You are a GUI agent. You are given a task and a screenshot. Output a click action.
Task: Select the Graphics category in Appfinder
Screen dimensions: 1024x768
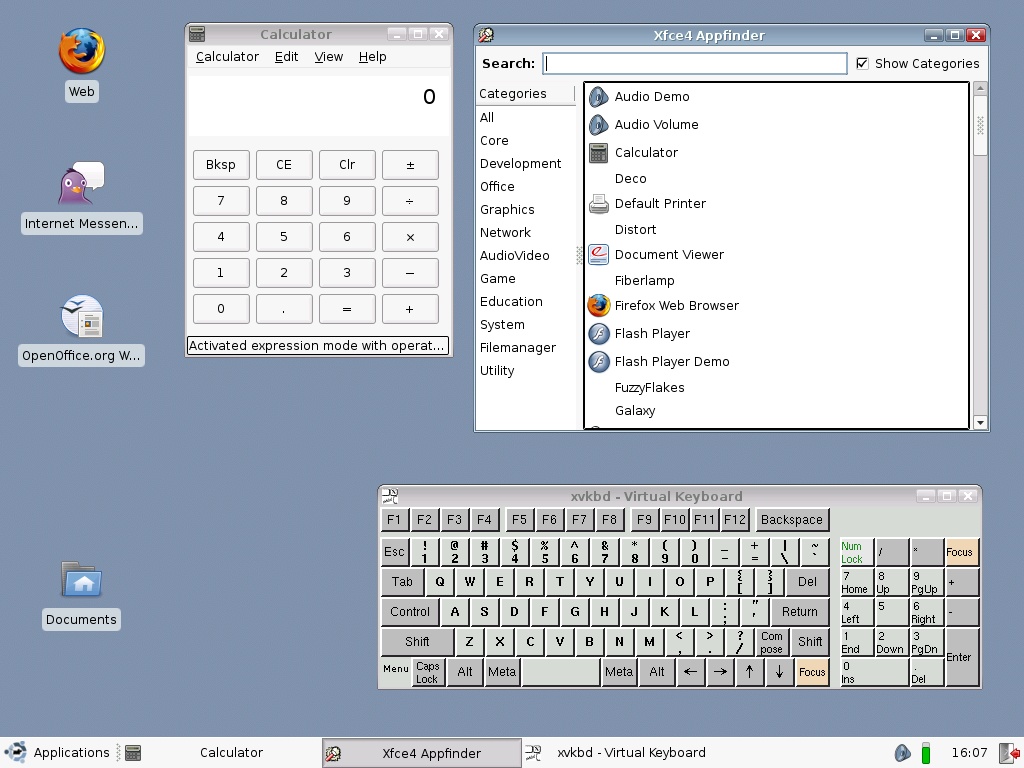(x=507, y=210)
